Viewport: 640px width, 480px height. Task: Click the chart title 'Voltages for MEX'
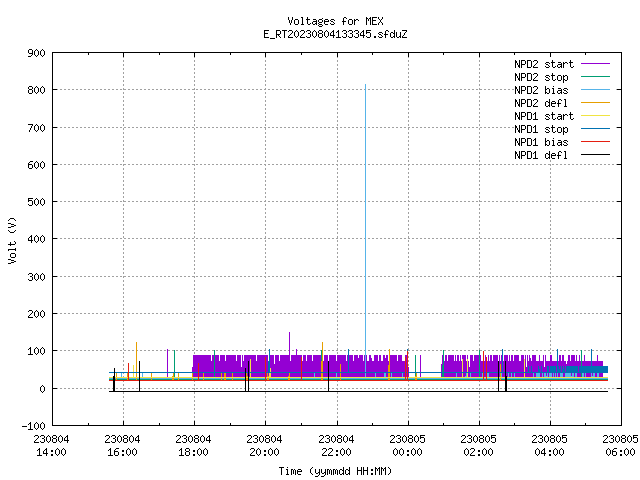tap(335, 21)
